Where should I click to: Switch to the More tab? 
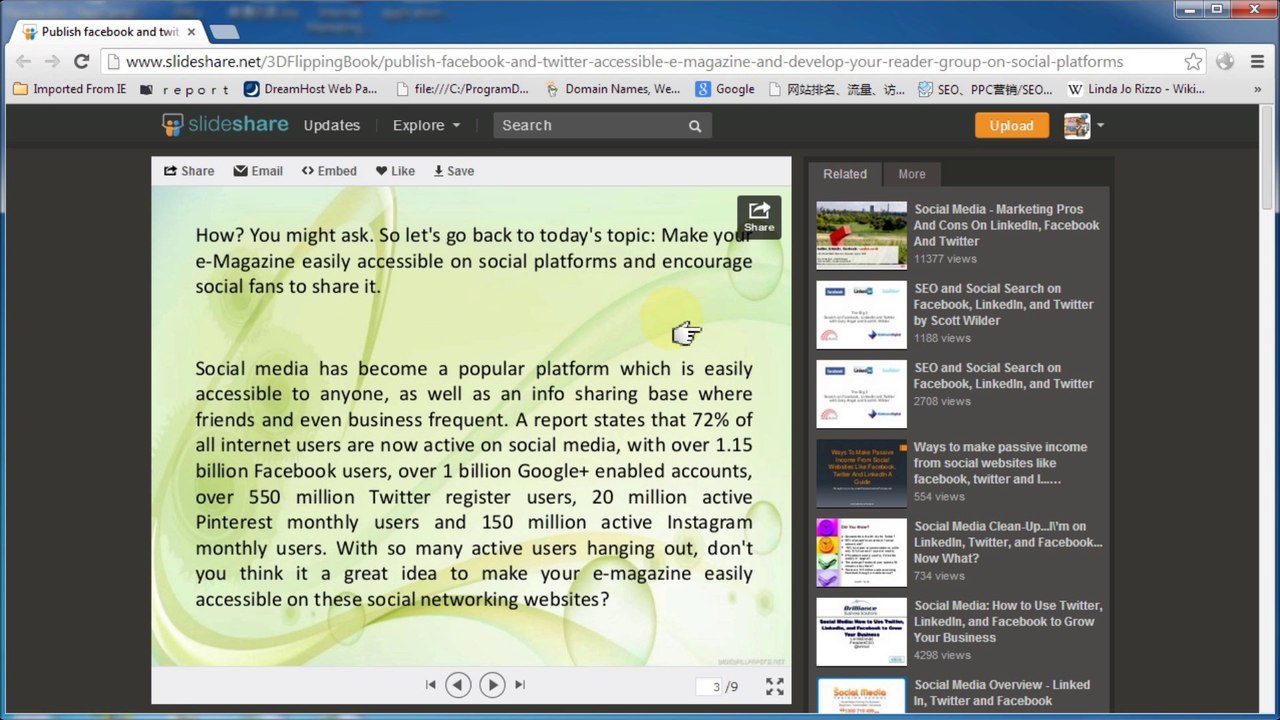(x=912, y=174)
